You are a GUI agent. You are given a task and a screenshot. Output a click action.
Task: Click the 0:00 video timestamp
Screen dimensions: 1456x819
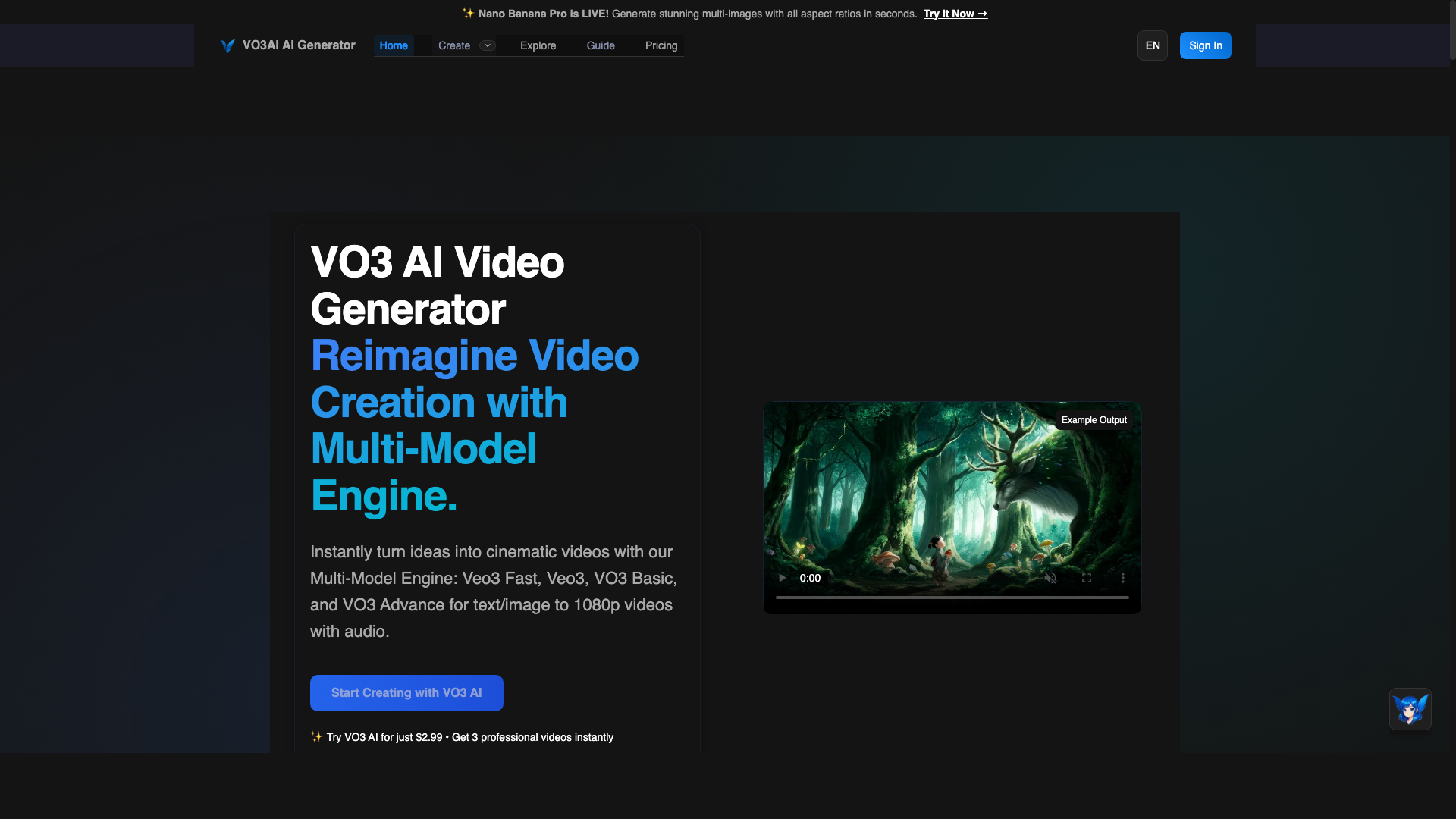pos(810,577)
